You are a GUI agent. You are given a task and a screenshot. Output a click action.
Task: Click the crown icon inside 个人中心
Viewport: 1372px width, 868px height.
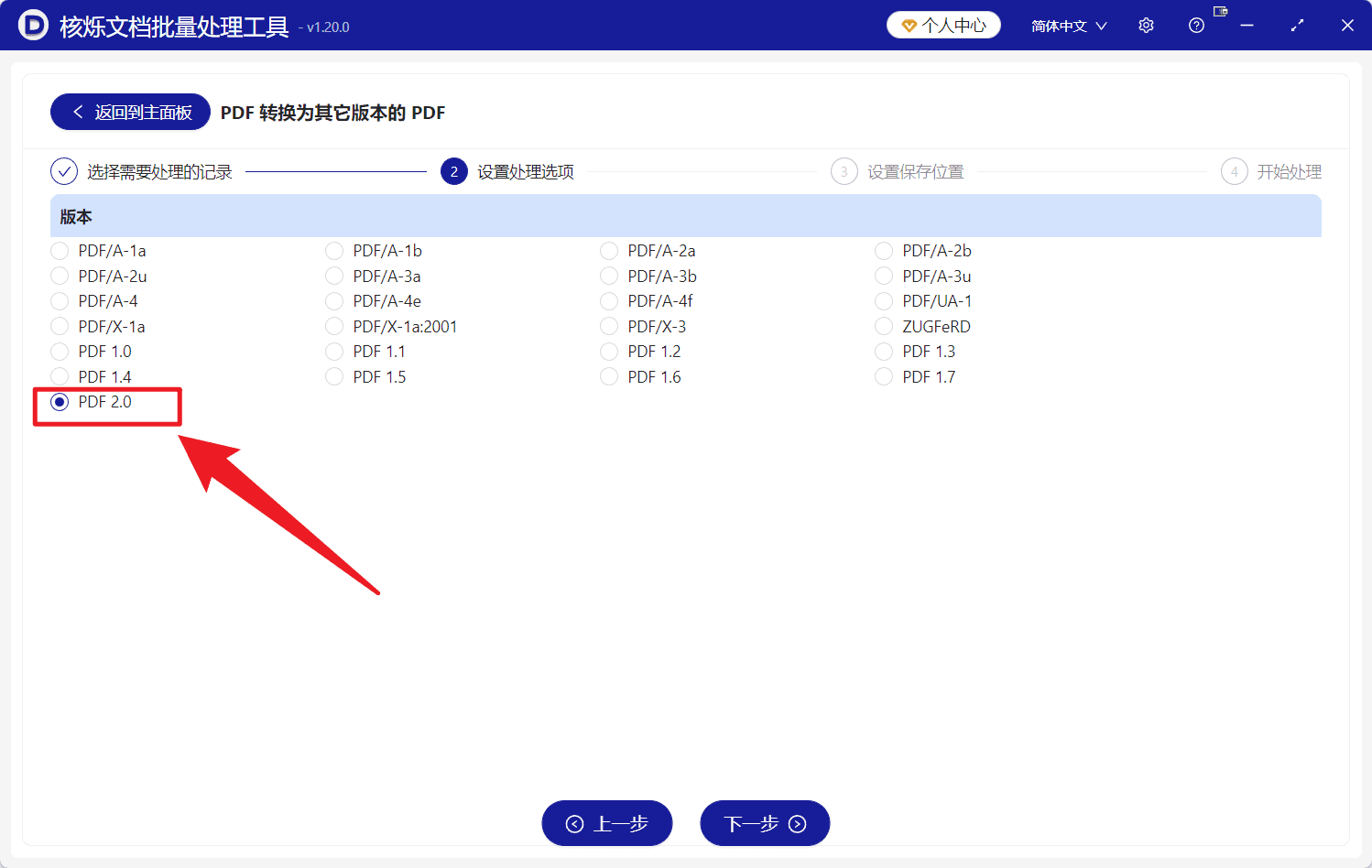coord(909,25)
